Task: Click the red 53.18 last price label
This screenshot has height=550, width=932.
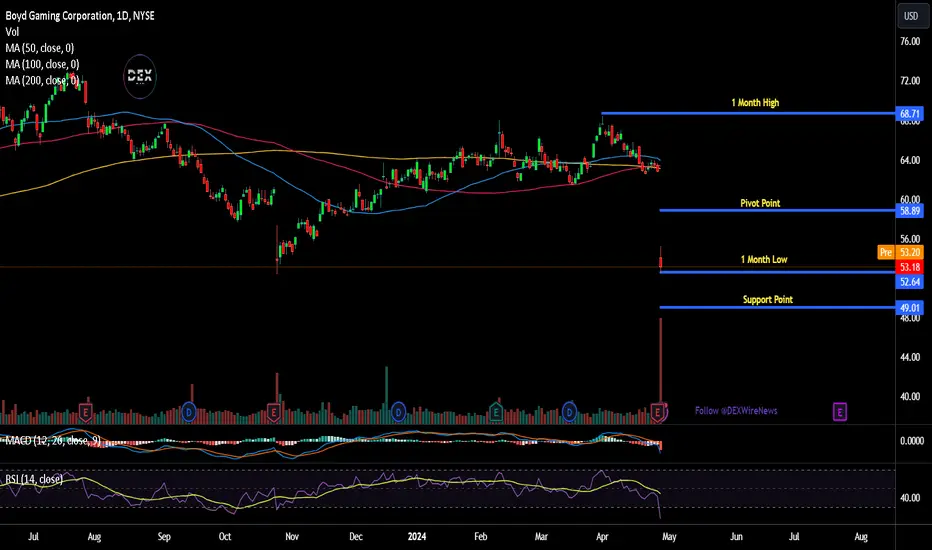Action: pos(909,267)
